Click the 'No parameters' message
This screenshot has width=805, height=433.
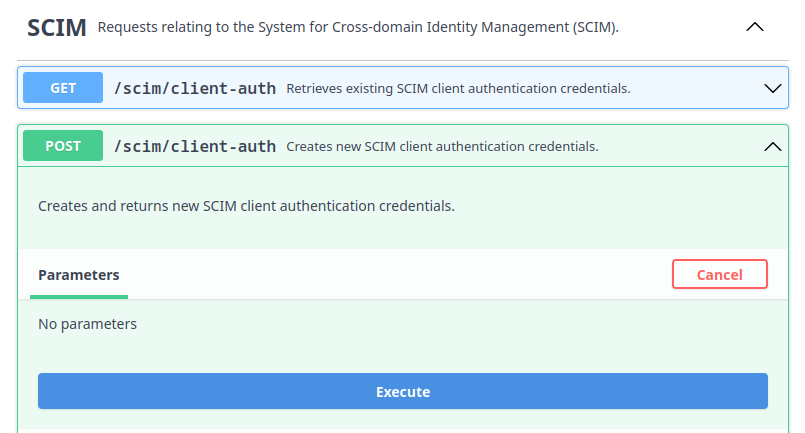[x=87, y=324]
